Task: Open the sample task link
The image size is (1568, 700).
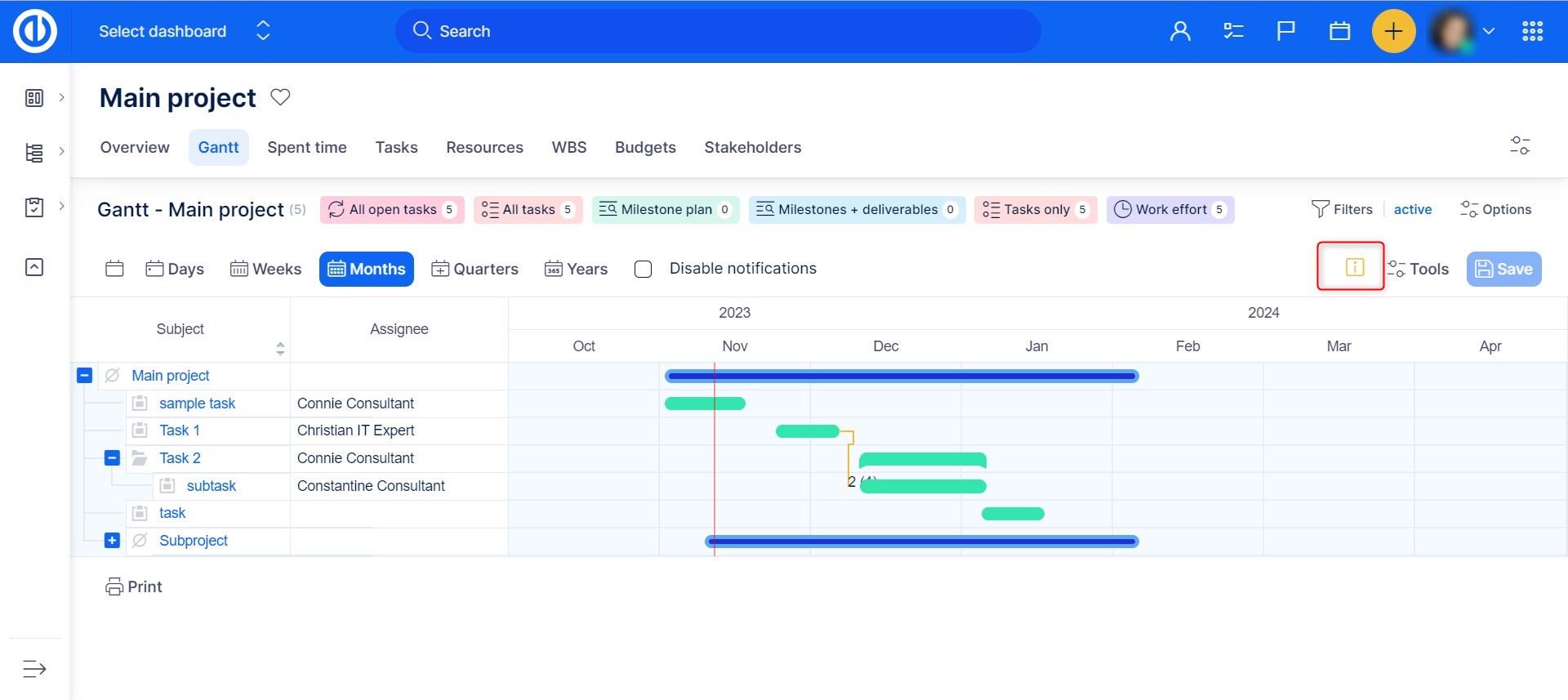Action: pos(197,404)
